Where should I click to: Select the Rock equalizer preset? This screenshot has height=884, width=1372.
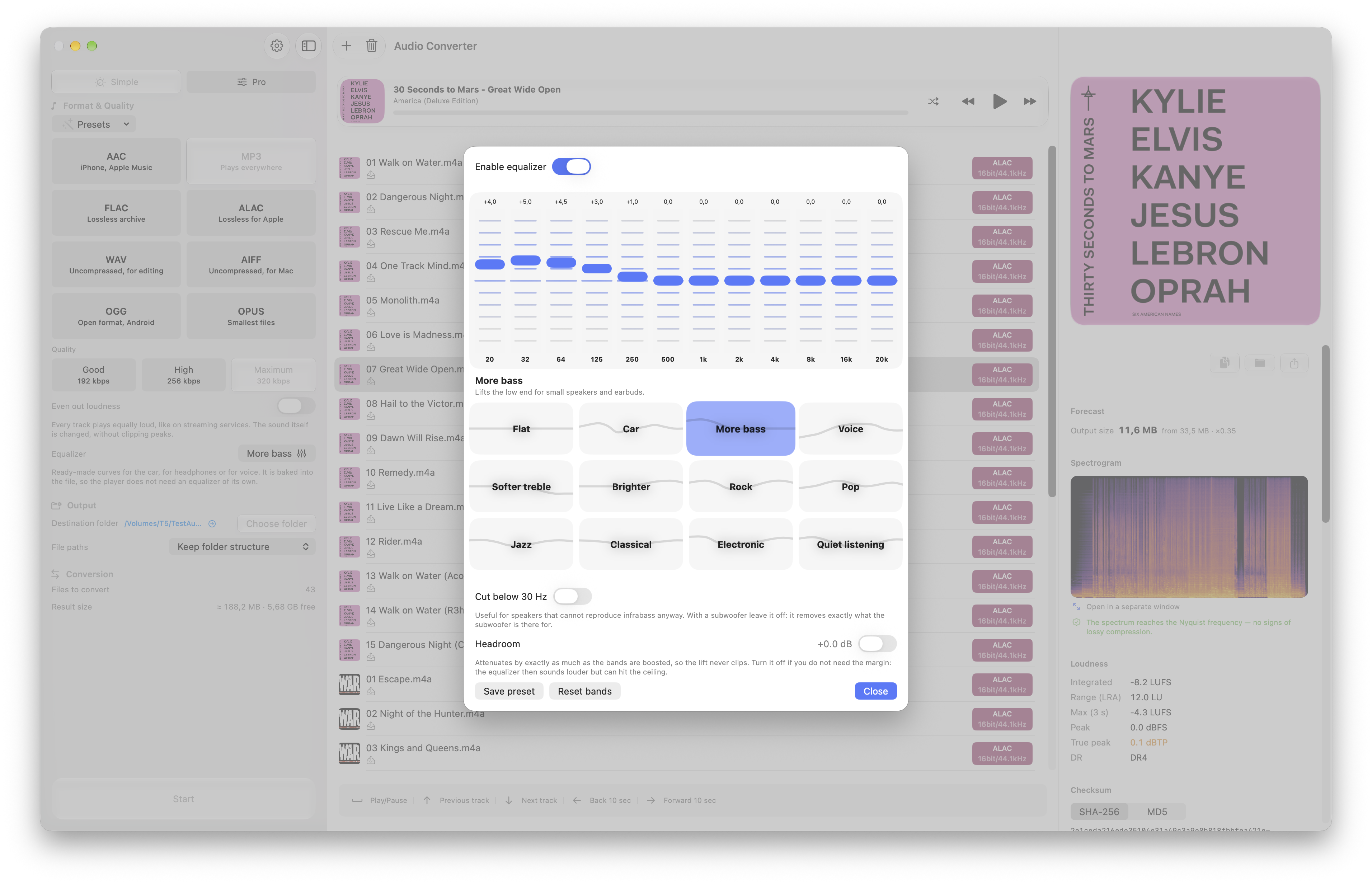(x=741, y=486)
